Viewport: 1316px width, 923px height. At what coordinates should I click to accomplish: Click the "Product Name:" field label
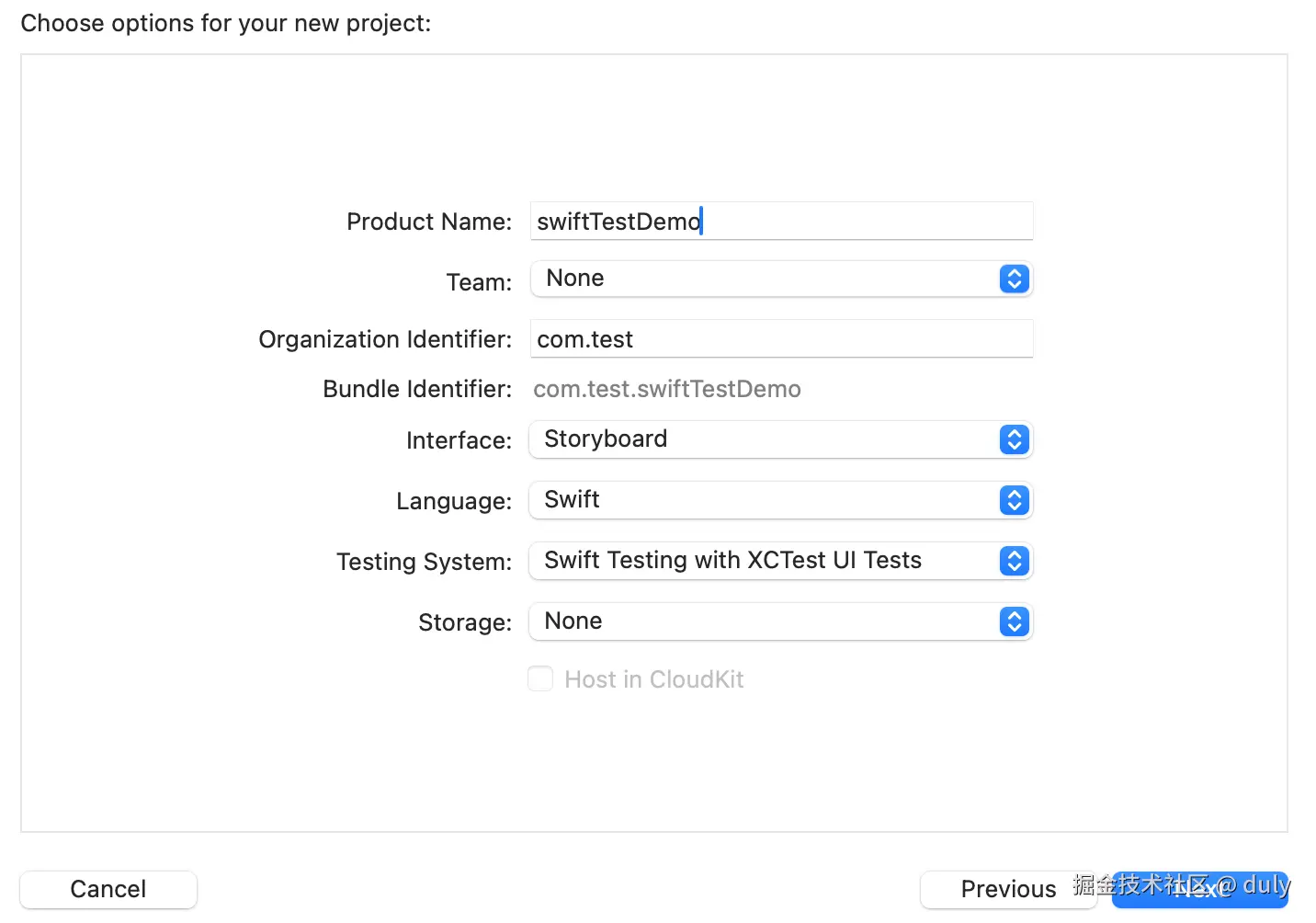pos(429,222)
